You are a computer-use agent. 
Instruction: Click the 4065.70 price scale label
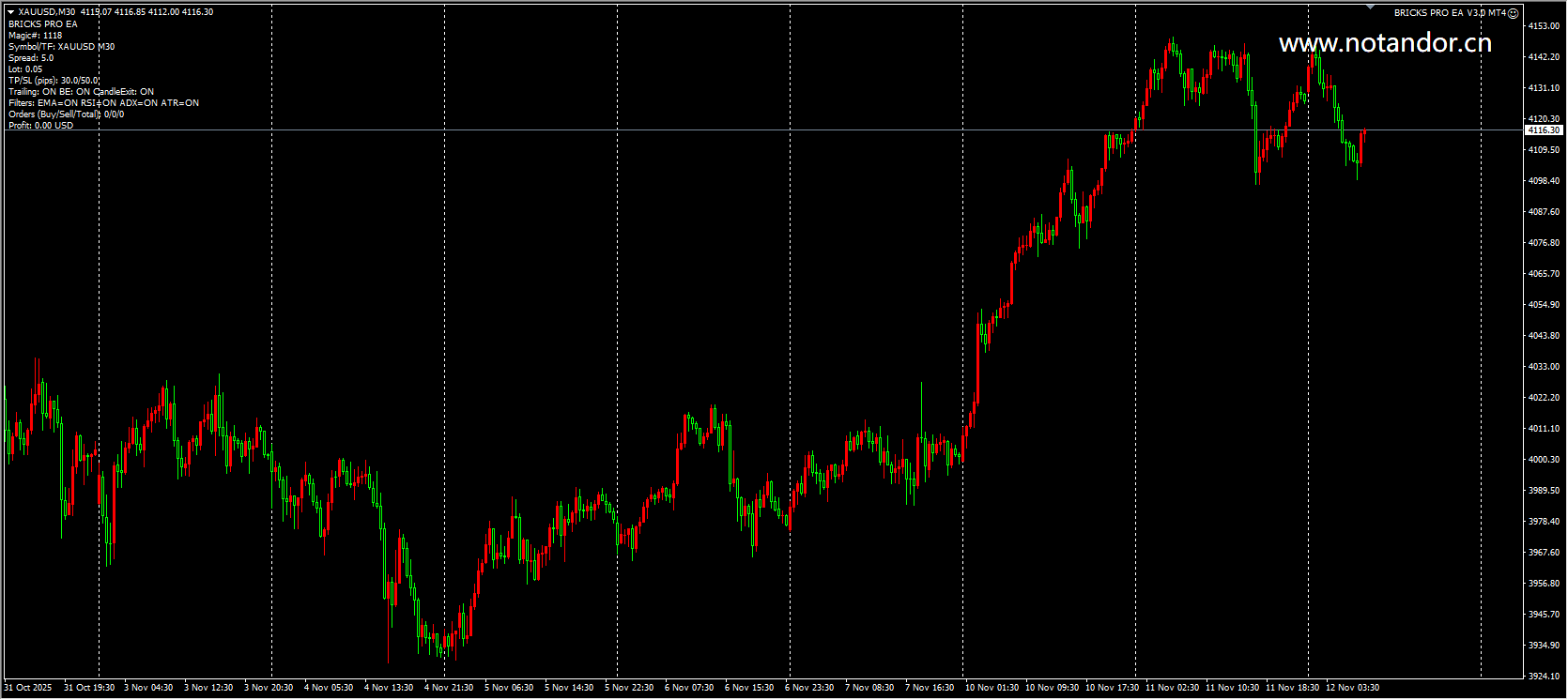(x=1545, y=274)
